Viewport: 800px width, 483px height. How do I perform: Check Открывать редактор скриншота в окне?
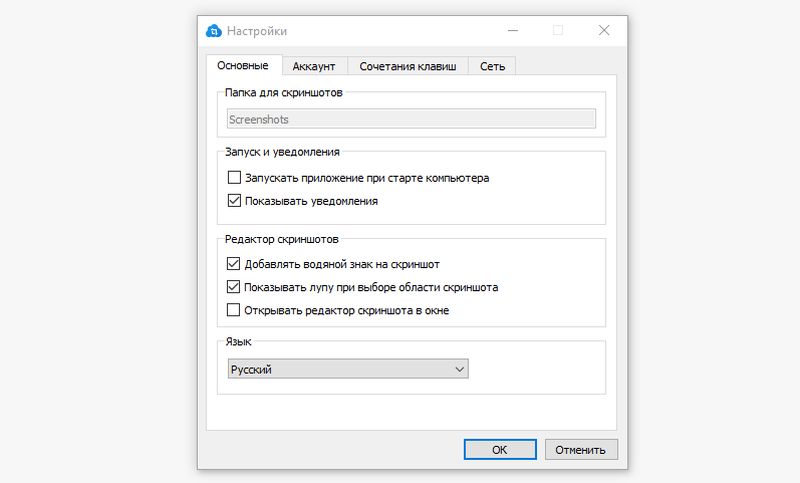[x=235, y=310]
